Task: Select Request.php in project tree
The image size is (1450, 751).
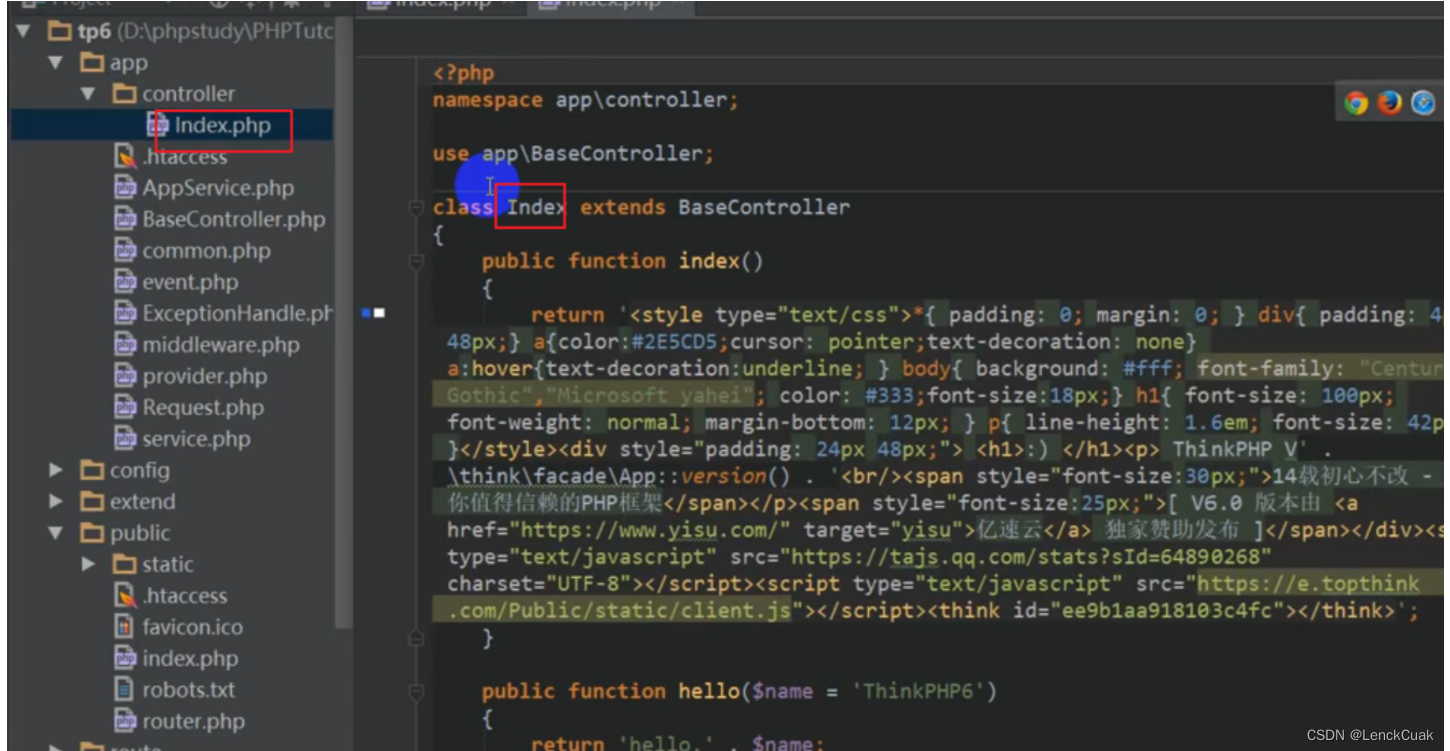Action: click(203, 408)
